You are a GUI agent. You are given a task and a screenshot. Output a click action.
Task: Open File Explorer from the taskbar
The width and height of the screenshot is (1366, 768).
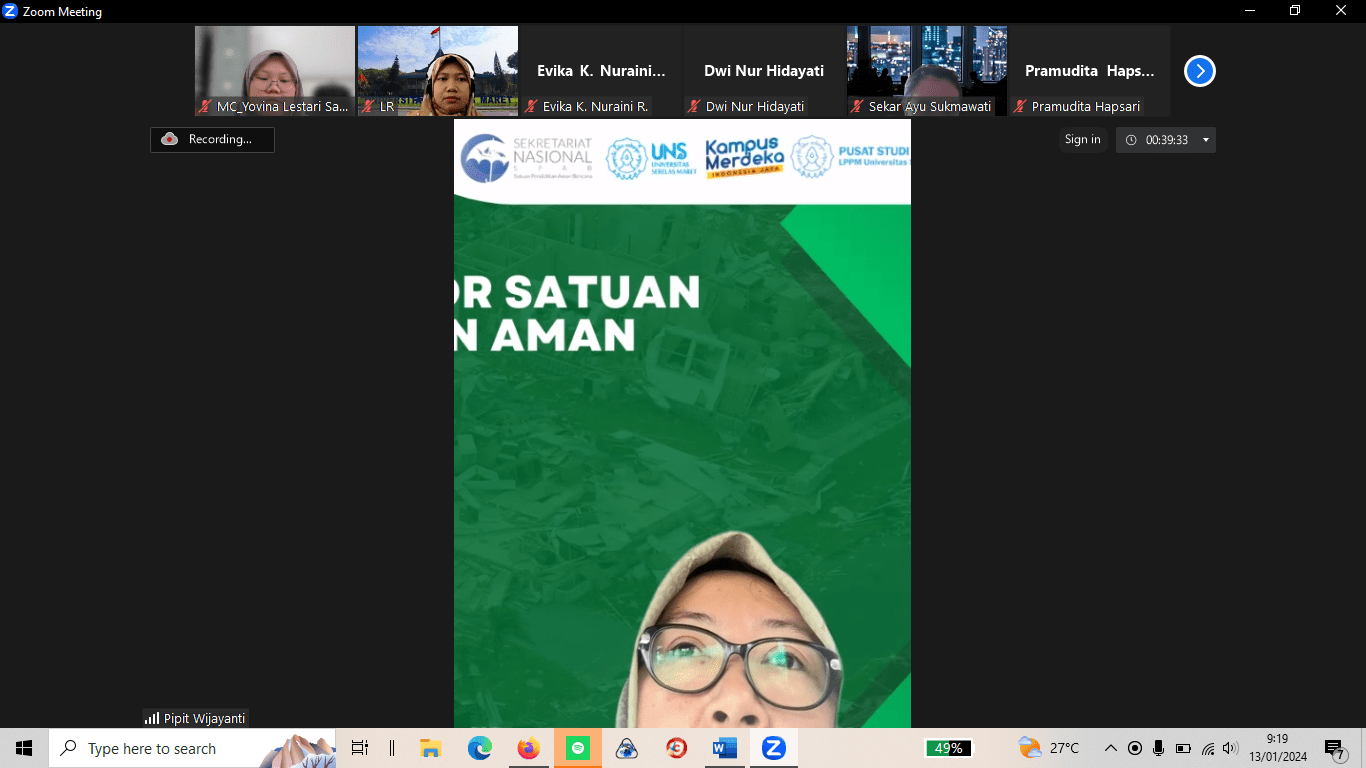click(x=431, y=748)
